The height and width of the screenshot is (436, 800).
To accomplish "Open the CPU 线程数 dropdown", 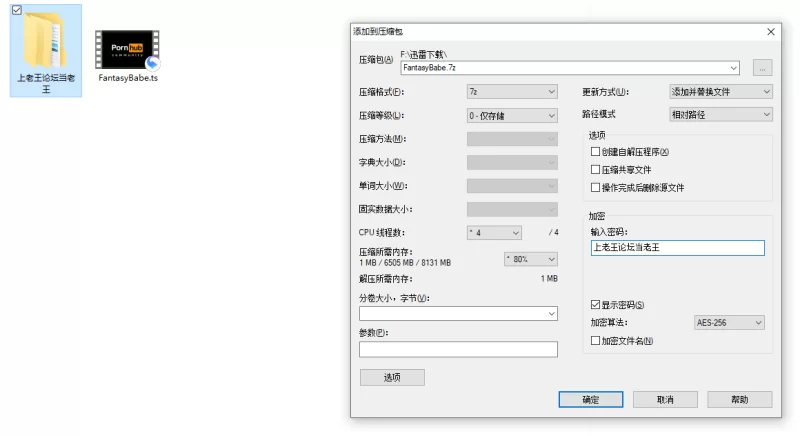I will pos(494,233).
